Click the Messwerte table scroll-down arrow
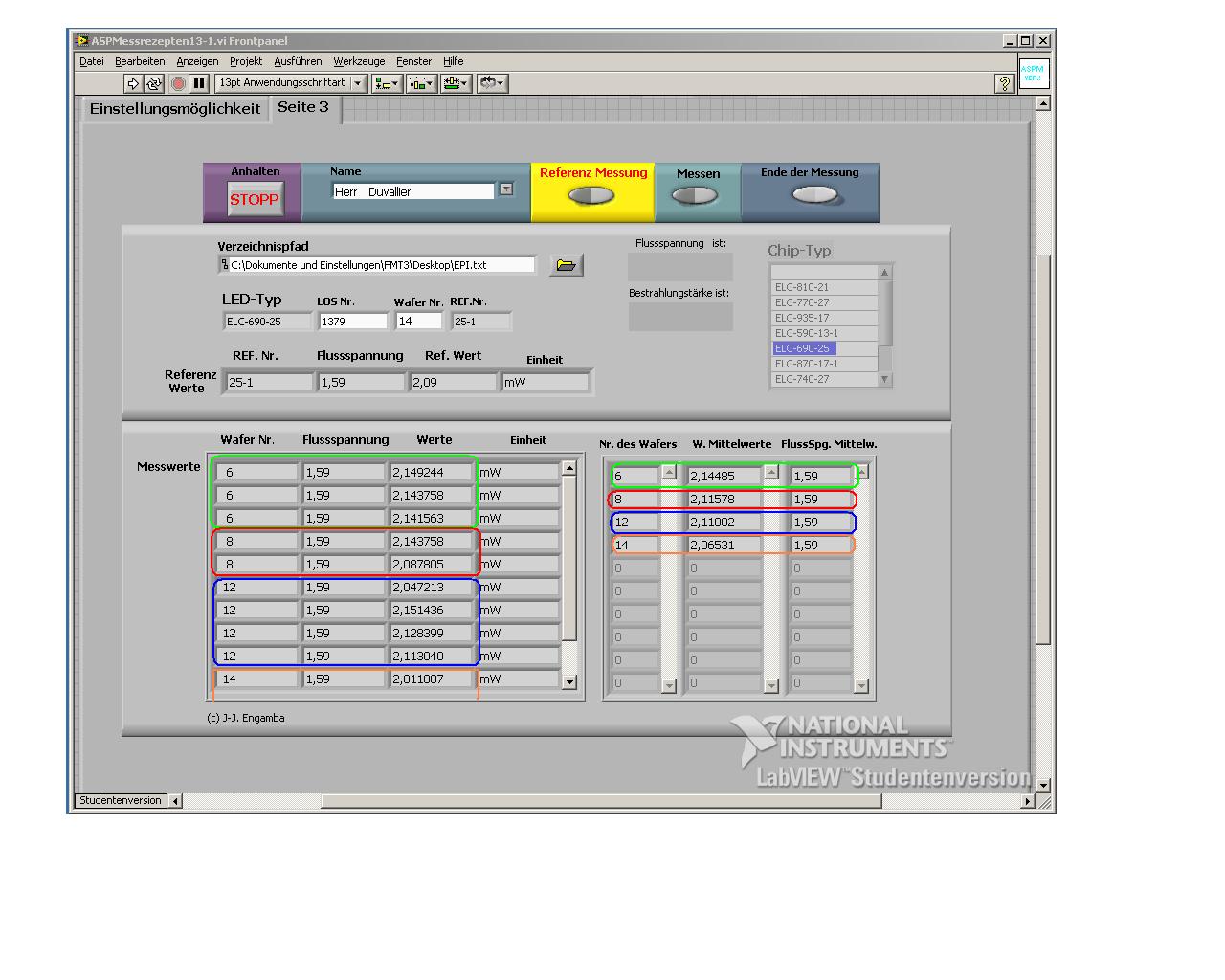 point(569,682)
